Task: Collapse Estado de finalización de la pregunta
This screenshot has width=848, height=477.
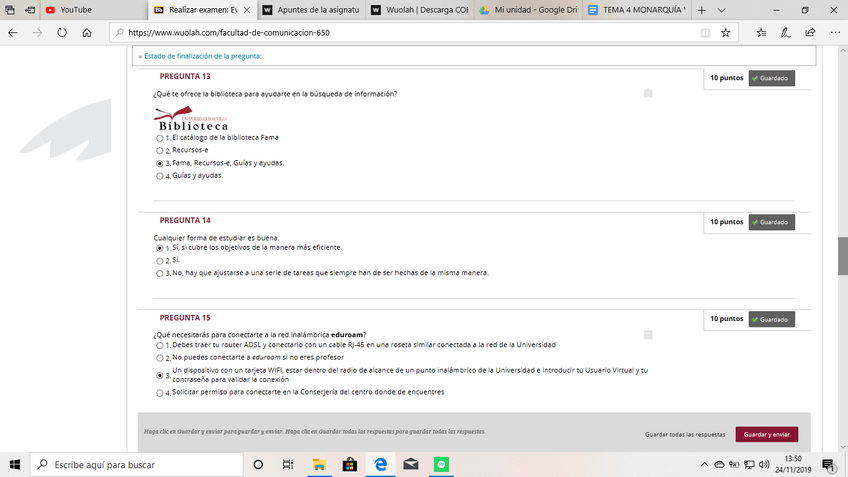Action: click(200, 56)
